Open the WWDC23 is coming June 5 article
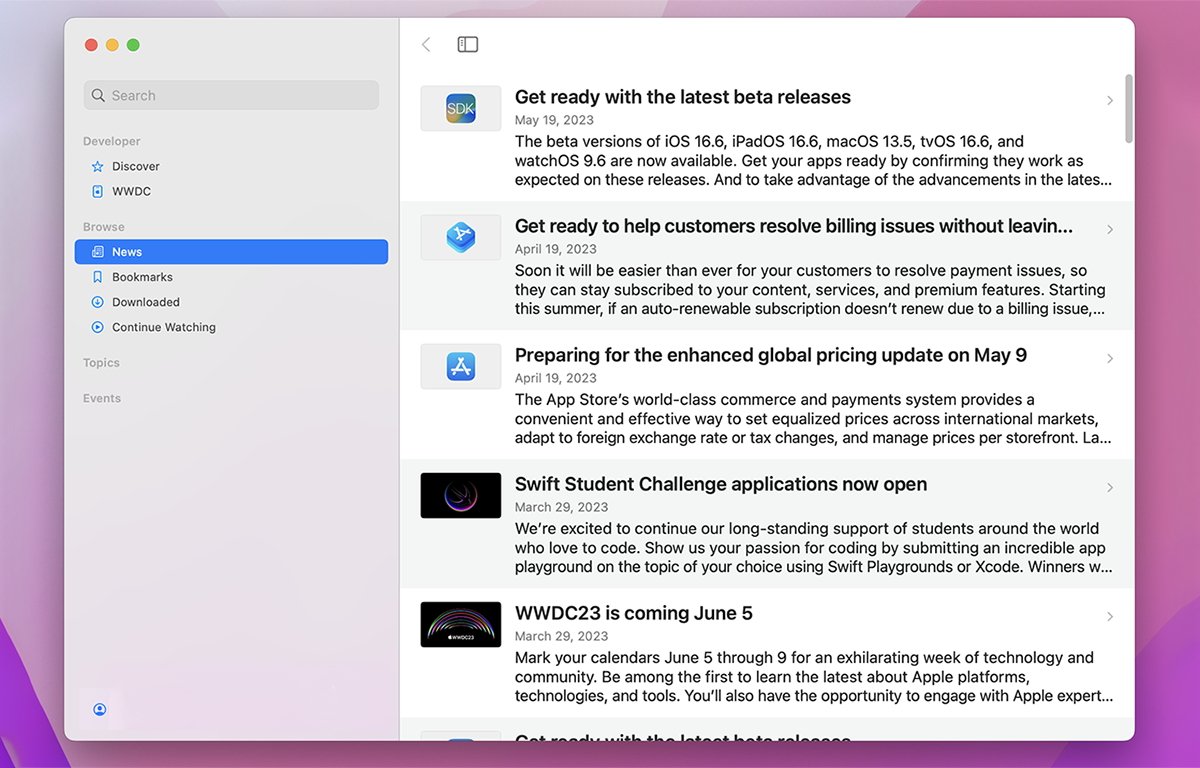The width and height of the screenshot is (1200, 768). [x=633, y=613]
